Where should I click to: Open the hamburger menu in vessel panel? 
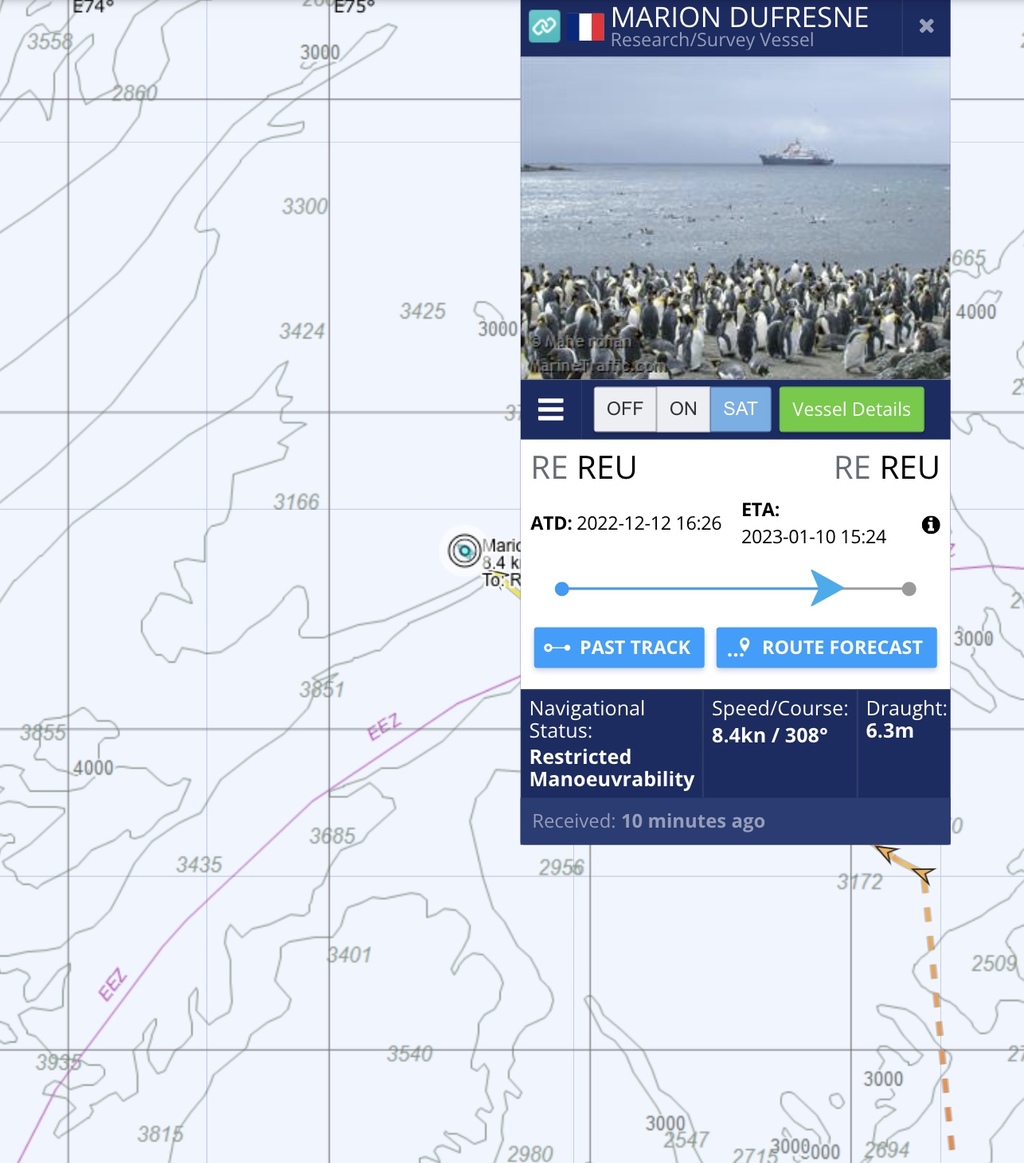point(550,409)
